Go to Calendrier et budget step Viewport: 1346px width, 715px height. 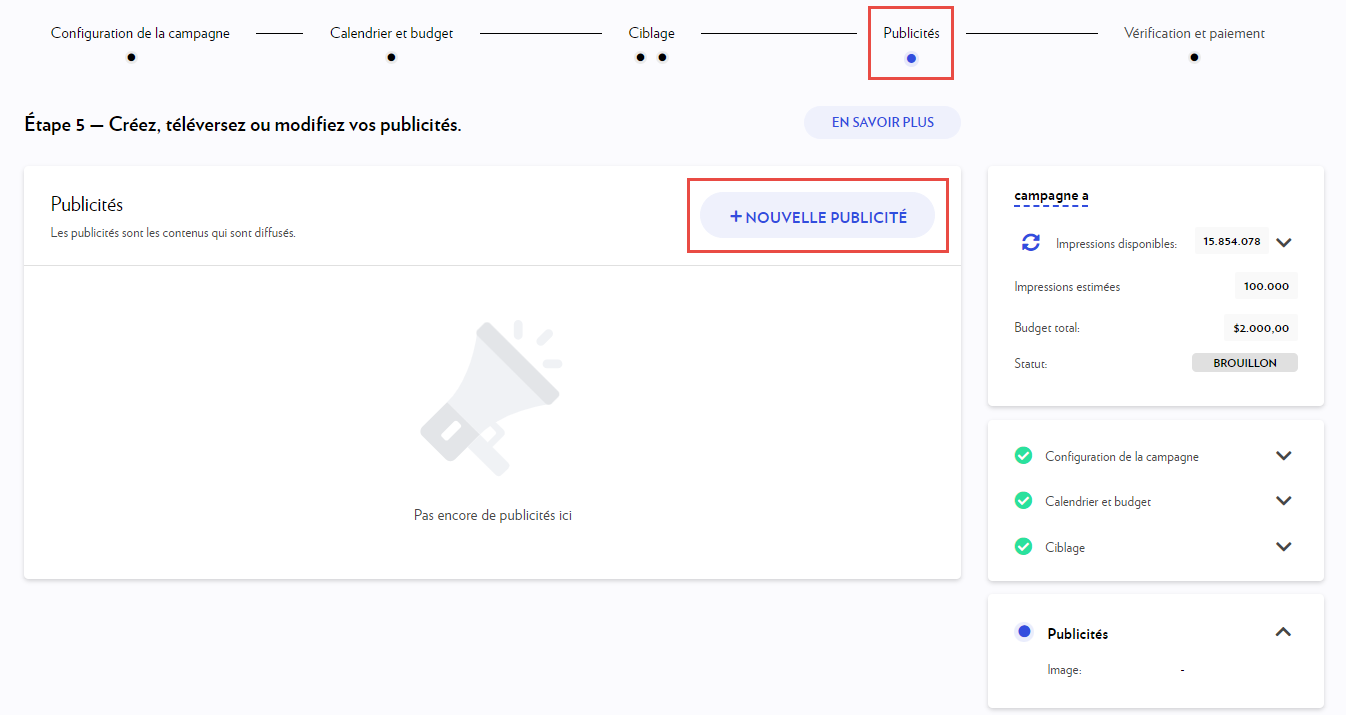[391, 34]
